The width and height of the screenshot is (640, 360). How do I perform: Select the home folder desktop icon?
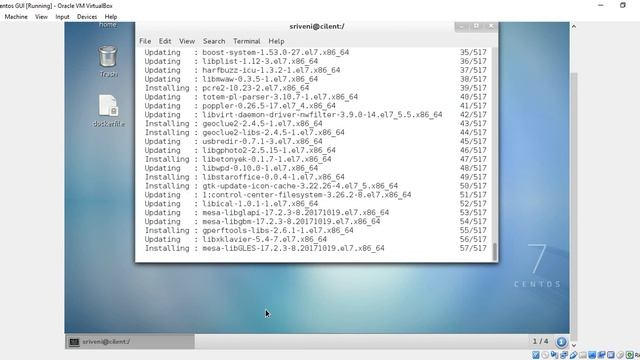(x=108, y=25)
